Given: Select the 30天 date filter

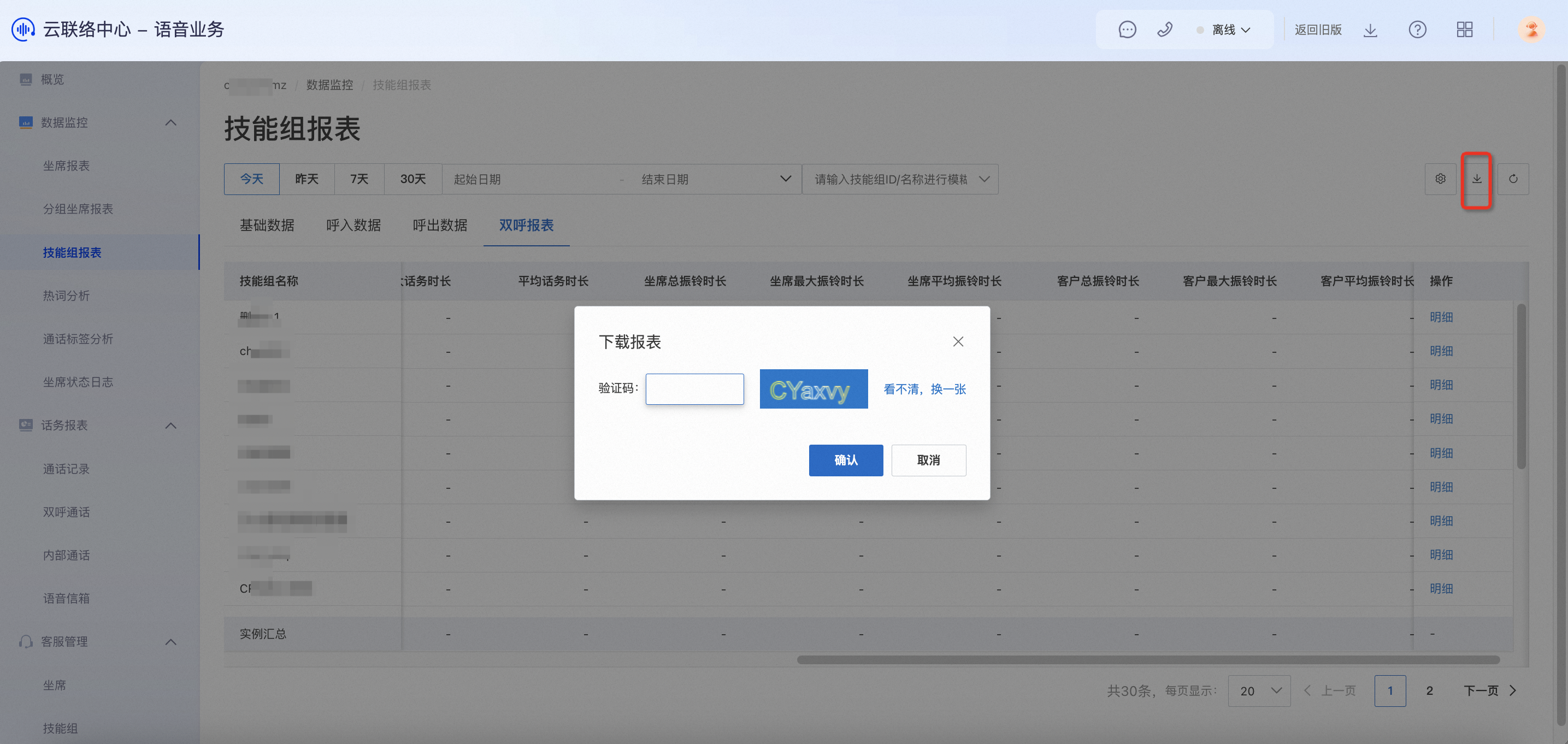Looking at the screenshot, I should tap(412, 179).
